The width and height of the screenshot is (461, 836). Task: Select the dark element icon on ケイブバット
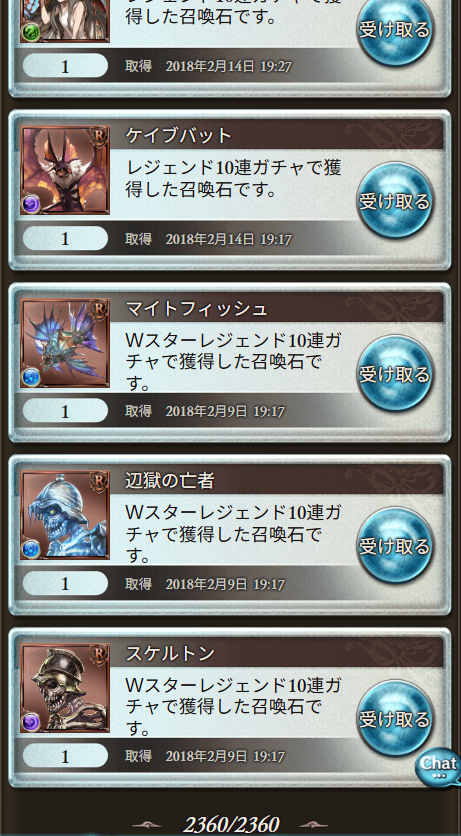[31, 204]
